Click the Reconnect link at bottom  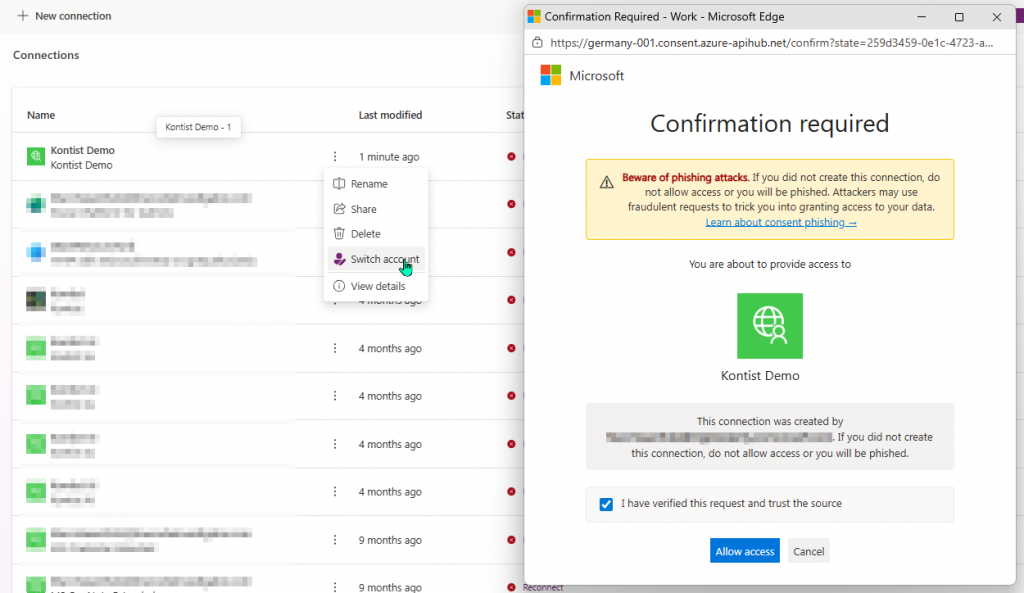tap(543, 588)
